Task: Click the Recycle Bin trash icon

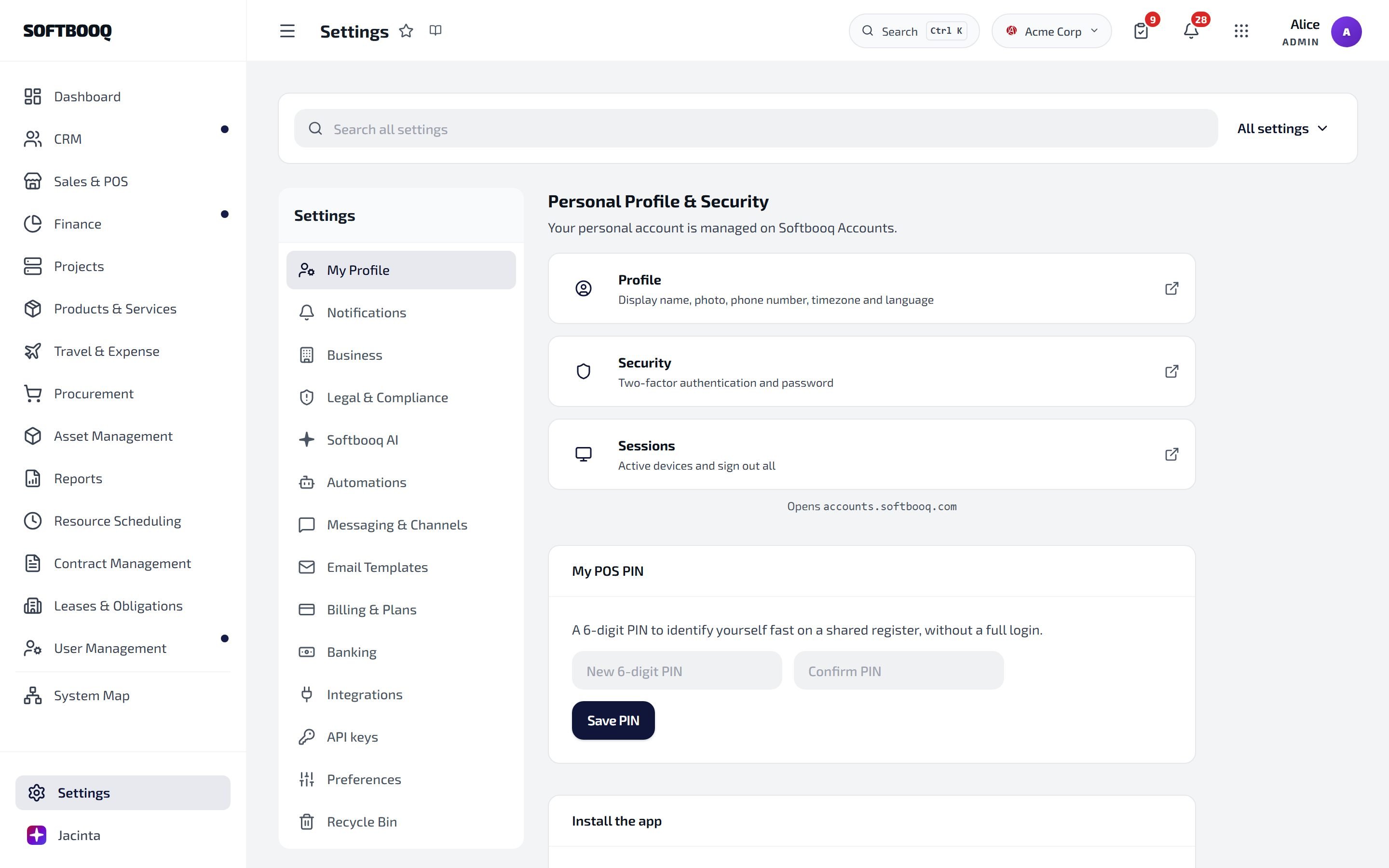Action: [307, 822]
